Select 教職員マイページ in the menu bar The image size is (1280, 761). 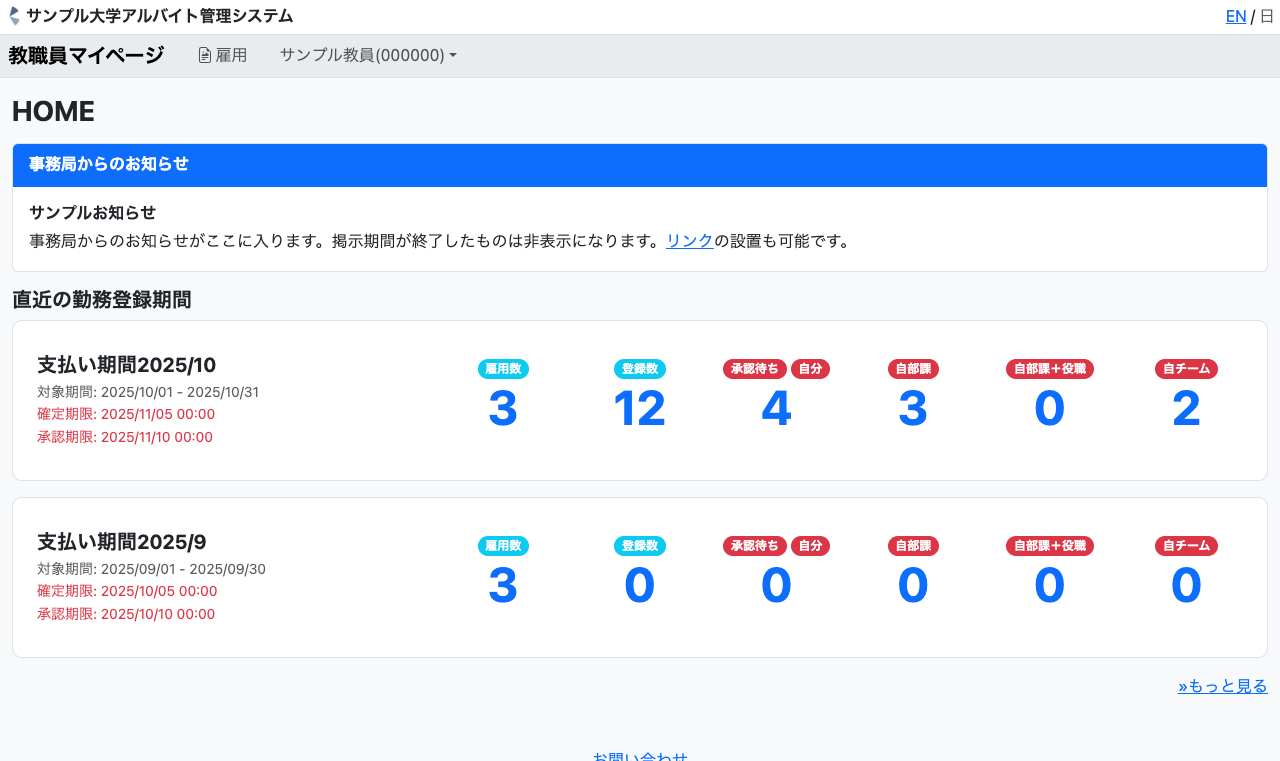coord(85,55)
